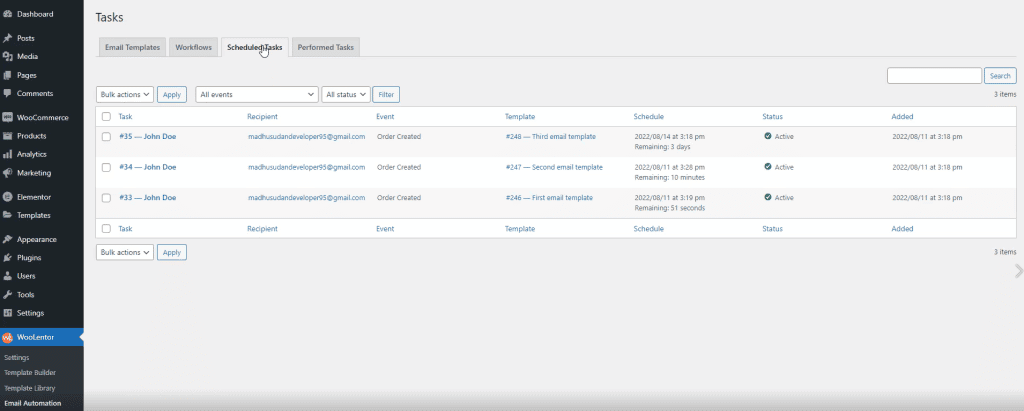The image size is (1024, 411).
Task: Click the search input field
Action: (934, 75)
